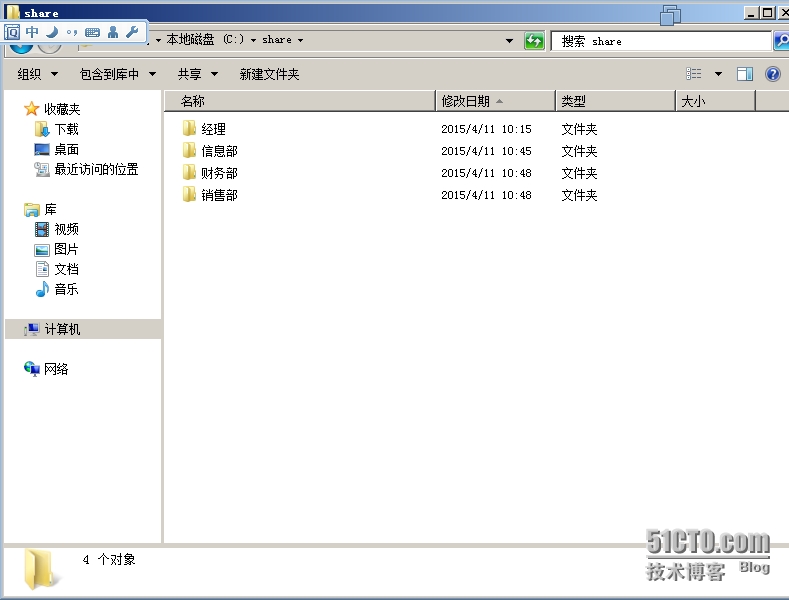Expand address bar history dropdown
The width and height of the screenshot is (789, 600).
509,40
